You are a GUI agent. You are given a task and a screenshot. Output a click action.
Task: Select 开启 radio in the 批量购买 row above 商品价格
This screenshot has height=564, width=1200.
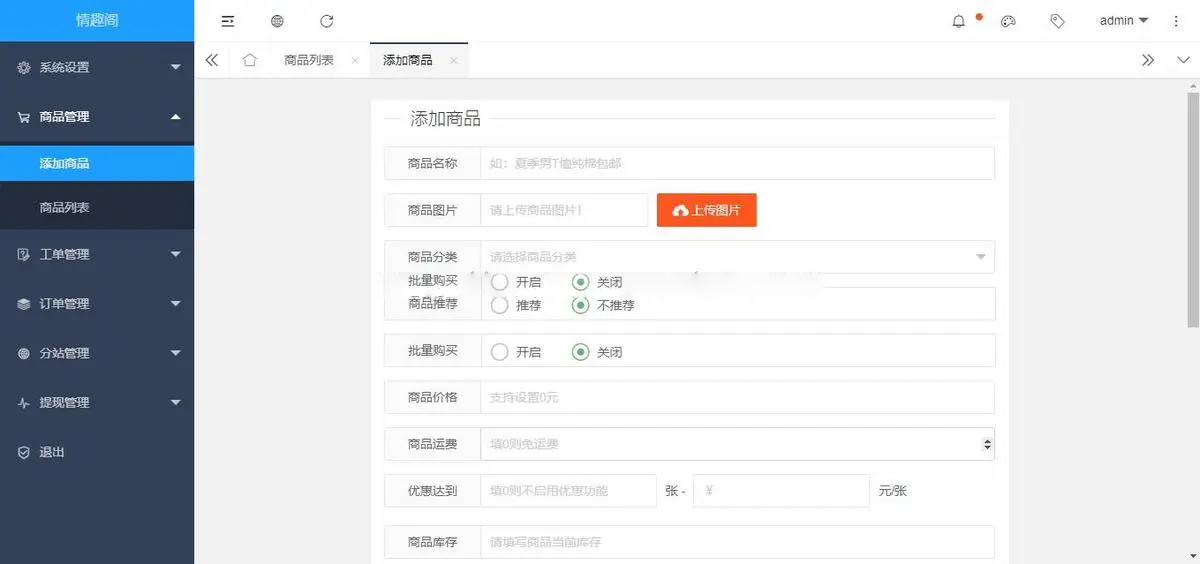tap(500, 352)
